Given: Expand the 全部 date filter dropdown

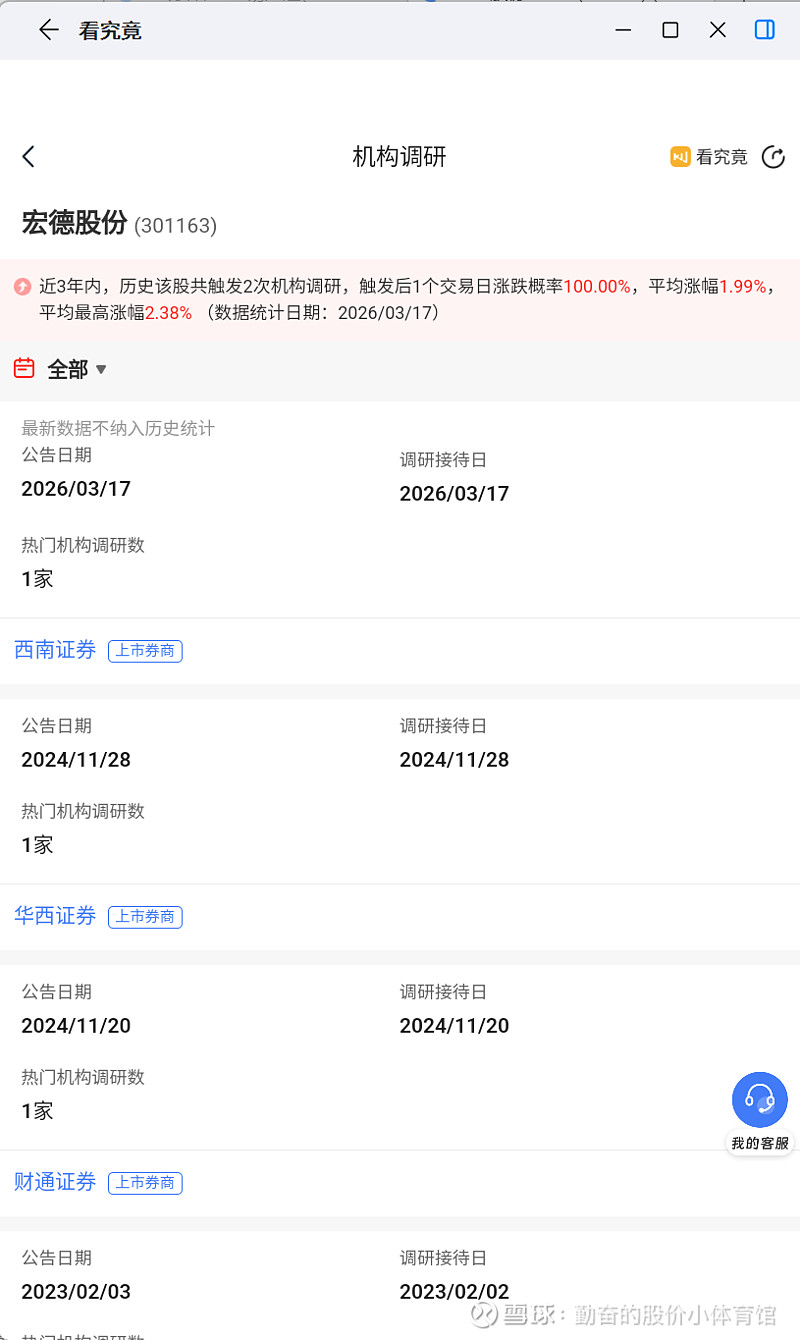Looking at the screenshot, I should (77, 370).
